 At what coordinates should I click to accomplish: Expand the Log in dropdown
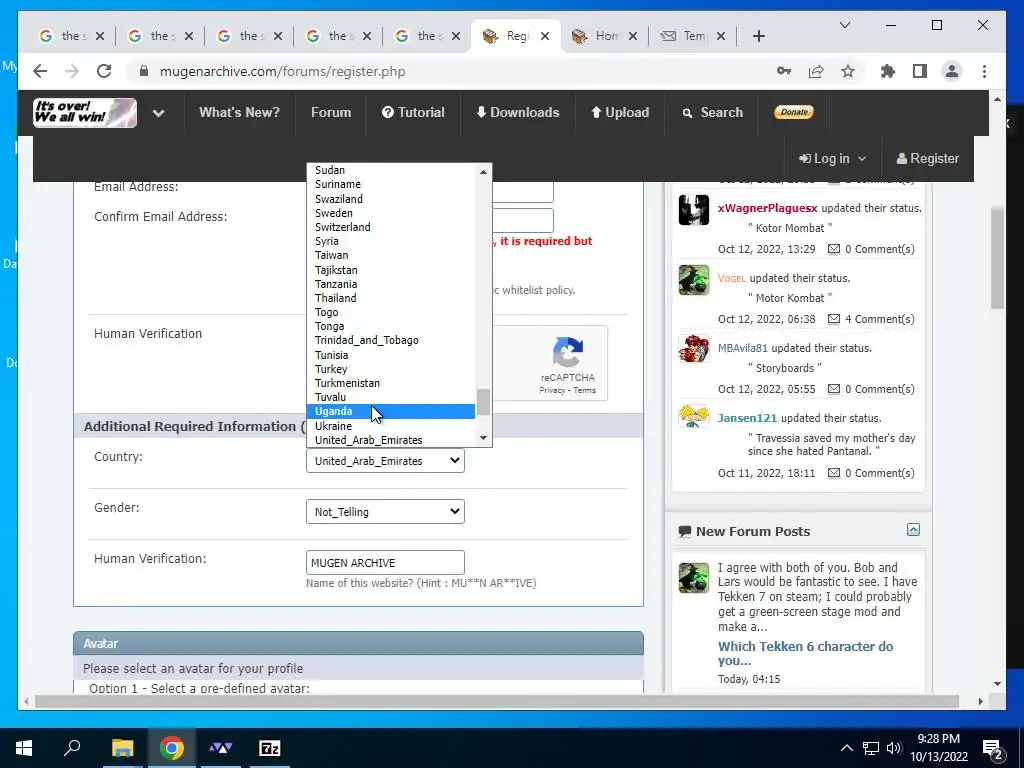click(833, 159)
